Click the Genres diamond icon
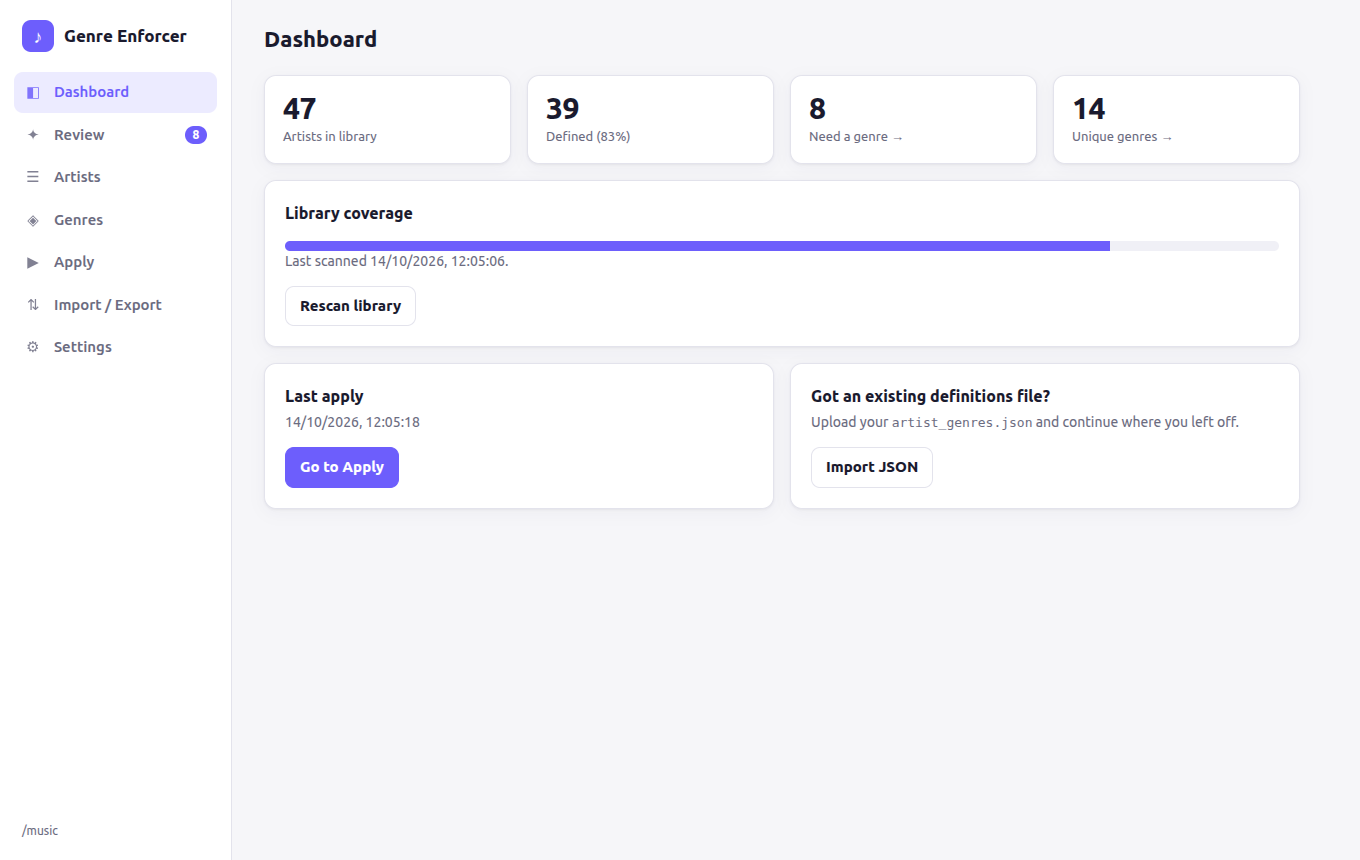 (33, 220)
